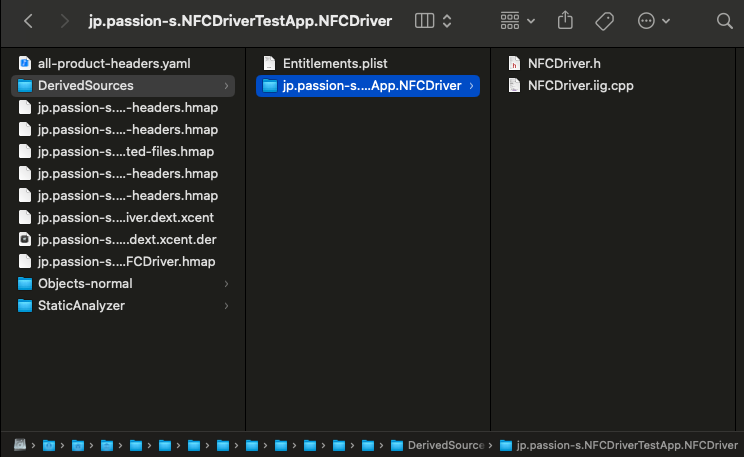Click the dext.xcent.der file icon

(x=25, y=240)
